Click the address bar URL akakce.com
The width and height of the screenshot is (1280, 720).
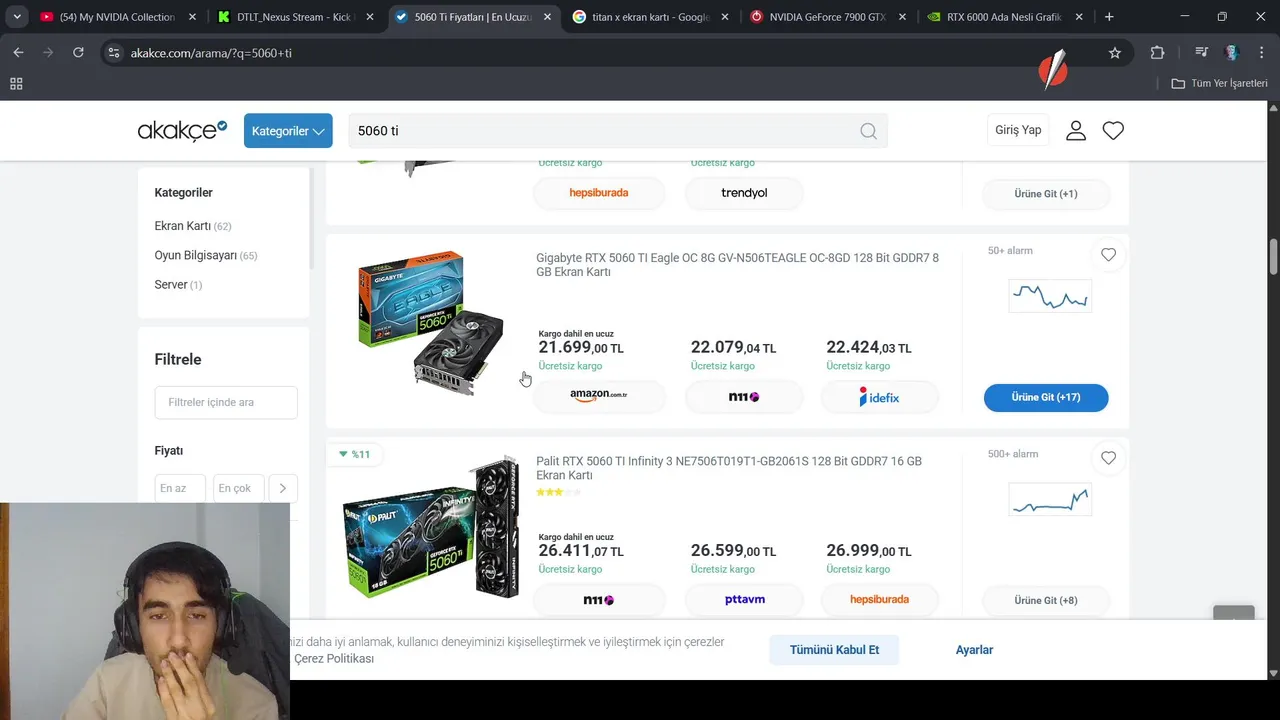point(211,53)
